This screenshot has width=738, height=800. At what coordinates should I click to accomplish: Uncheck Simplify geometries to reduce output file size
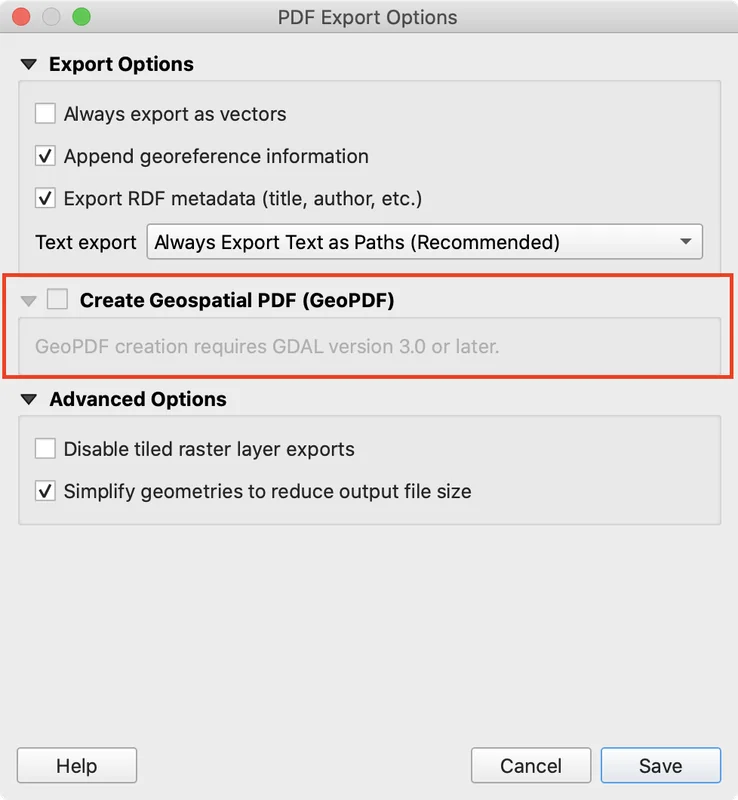coord(45,491)
